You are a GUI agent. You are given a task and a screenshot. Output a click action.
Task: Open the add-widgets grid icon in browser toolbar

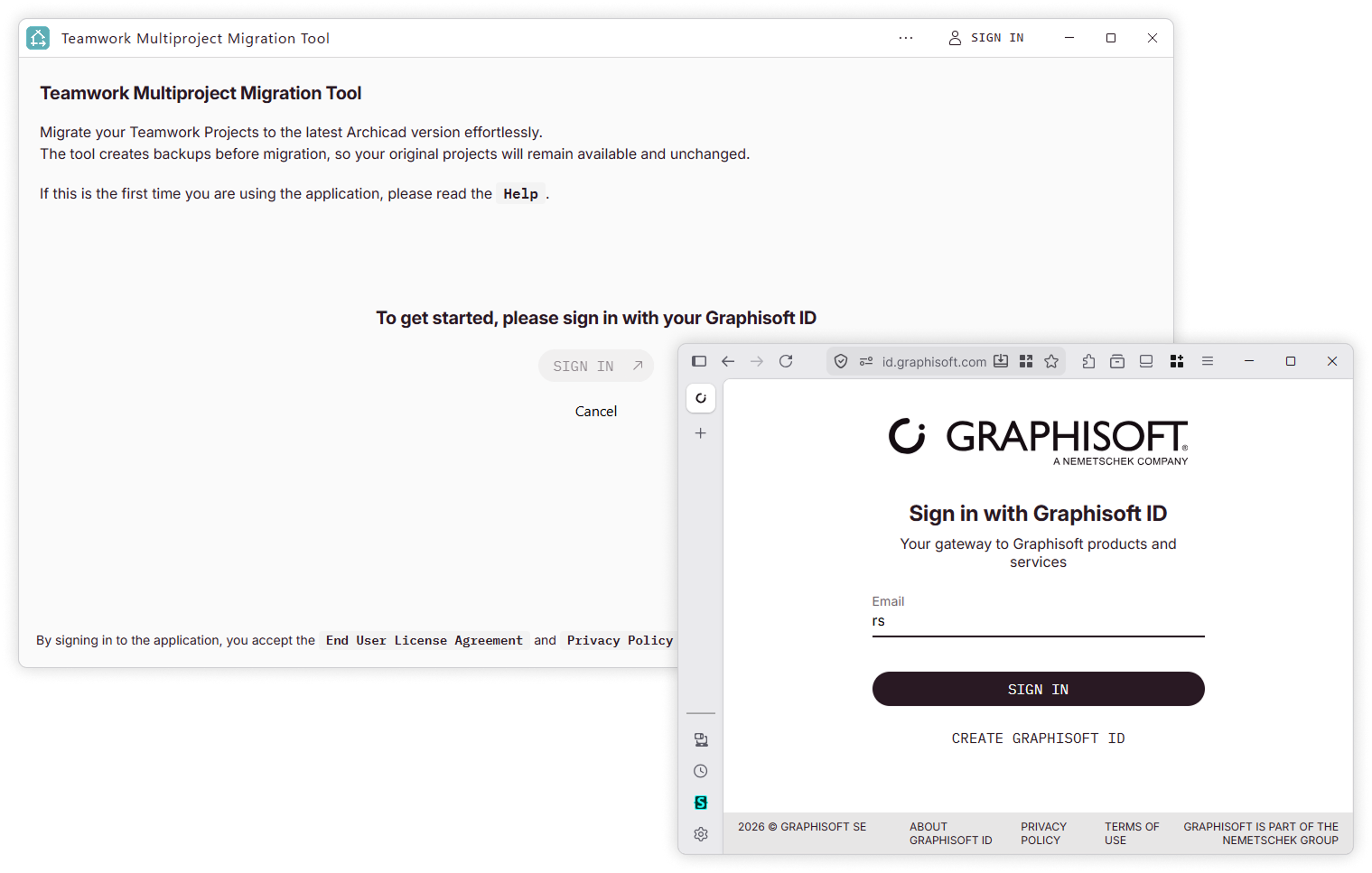[x=1177, y=361]
